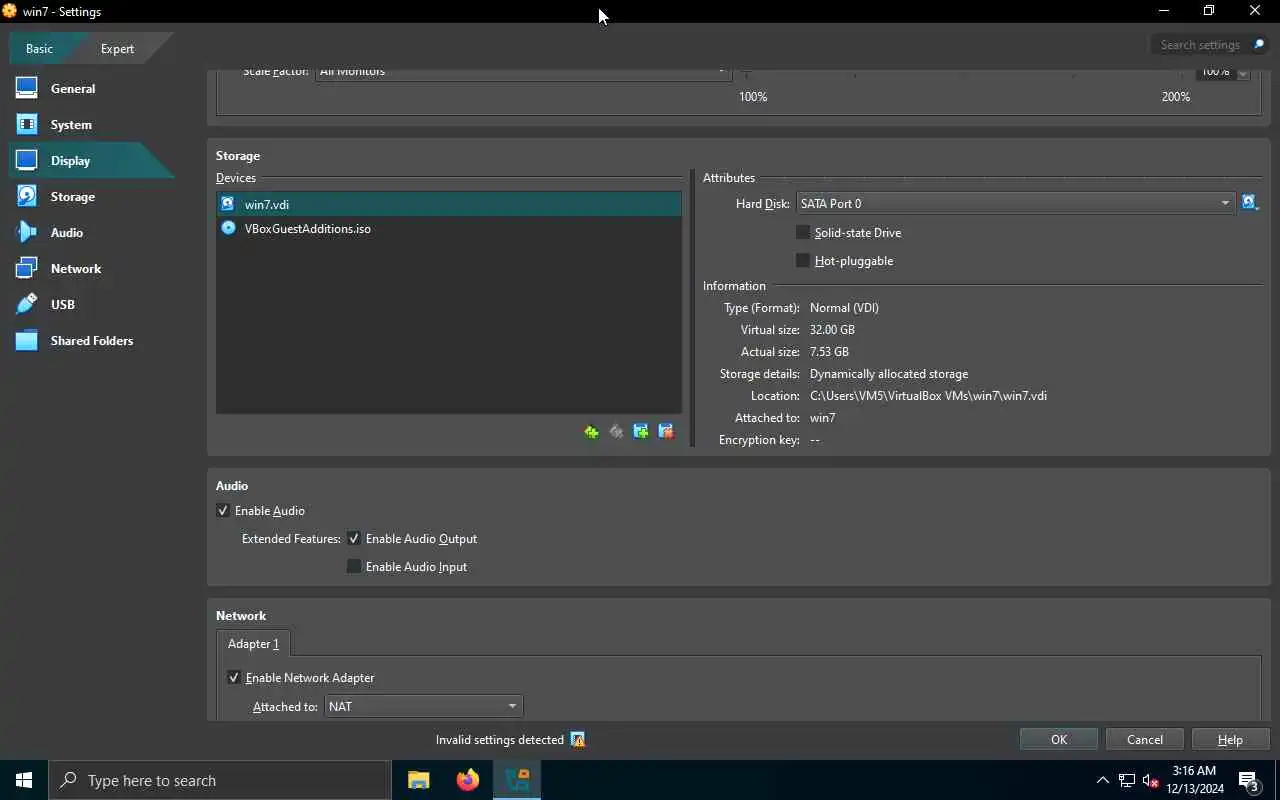The width and height of the screenshot is (1280, 800).
Task: Switch to the Basic mode tab
Action: click(40, 48)
